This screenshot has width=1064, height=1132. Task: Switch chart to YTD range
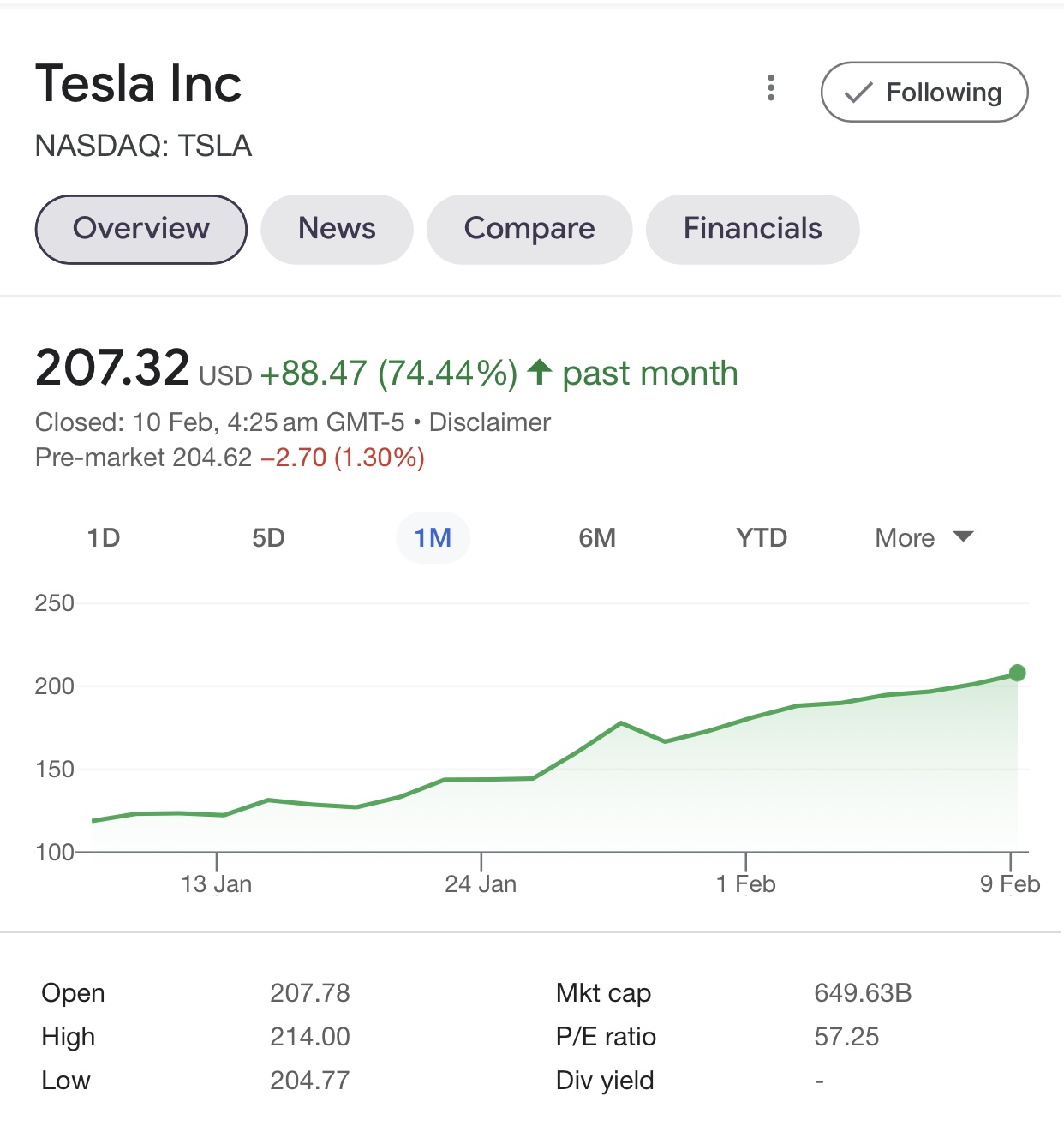pos(762,538)
